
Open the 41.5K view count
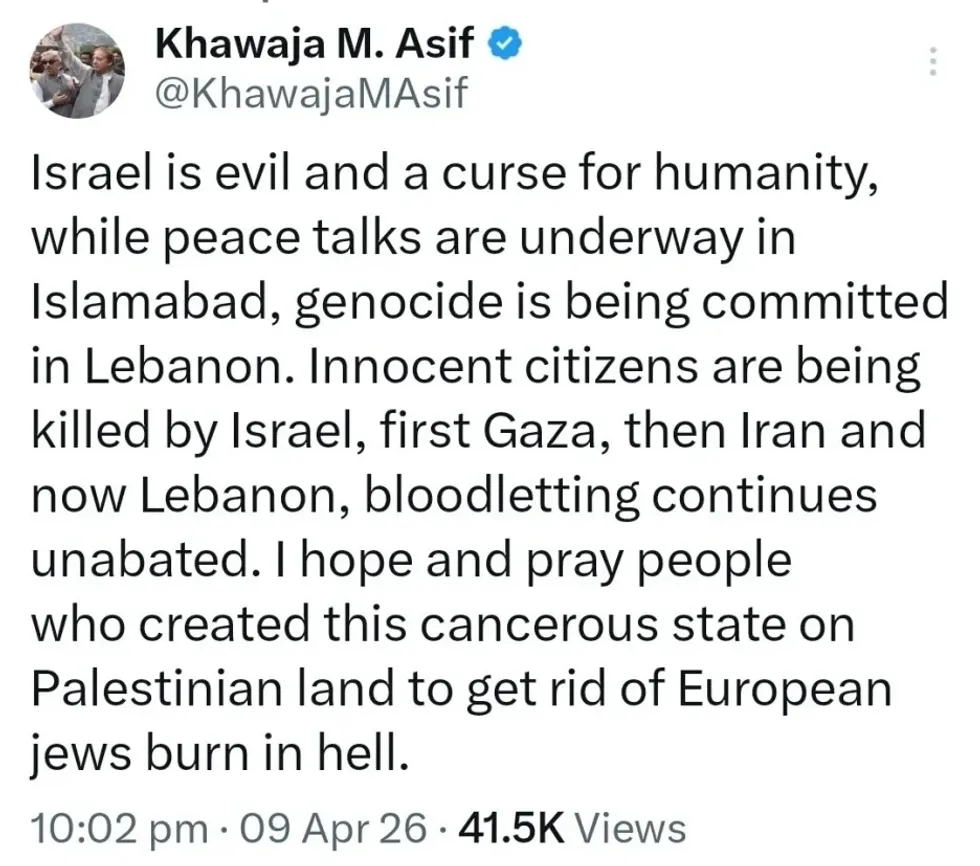tap(510, 828)
